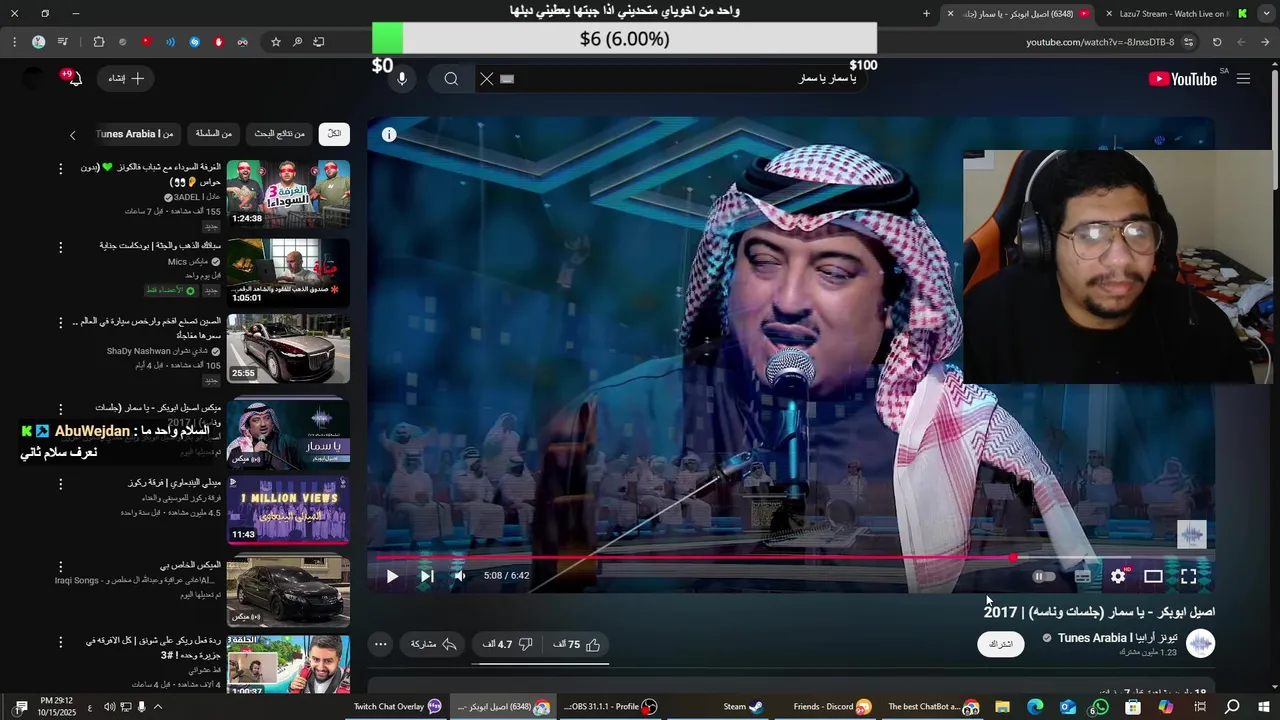
Task: Open the media control toolbar icon
Action: pos(63,42)
